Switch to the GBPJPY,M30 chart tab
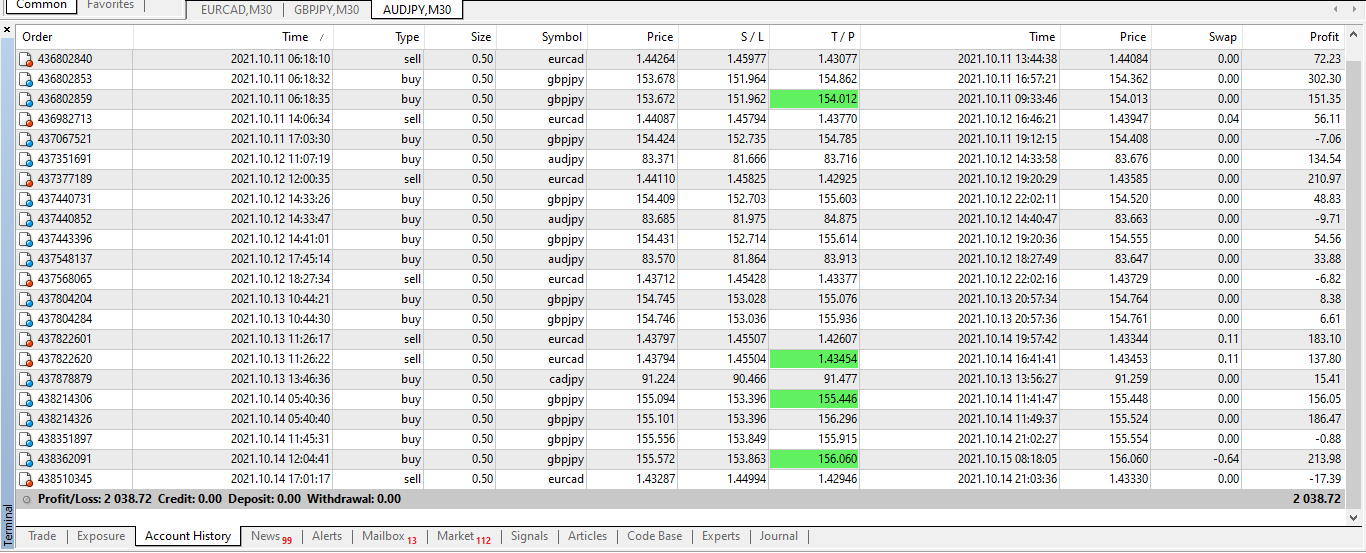1366x553 pixels. [x=327, y=10]
